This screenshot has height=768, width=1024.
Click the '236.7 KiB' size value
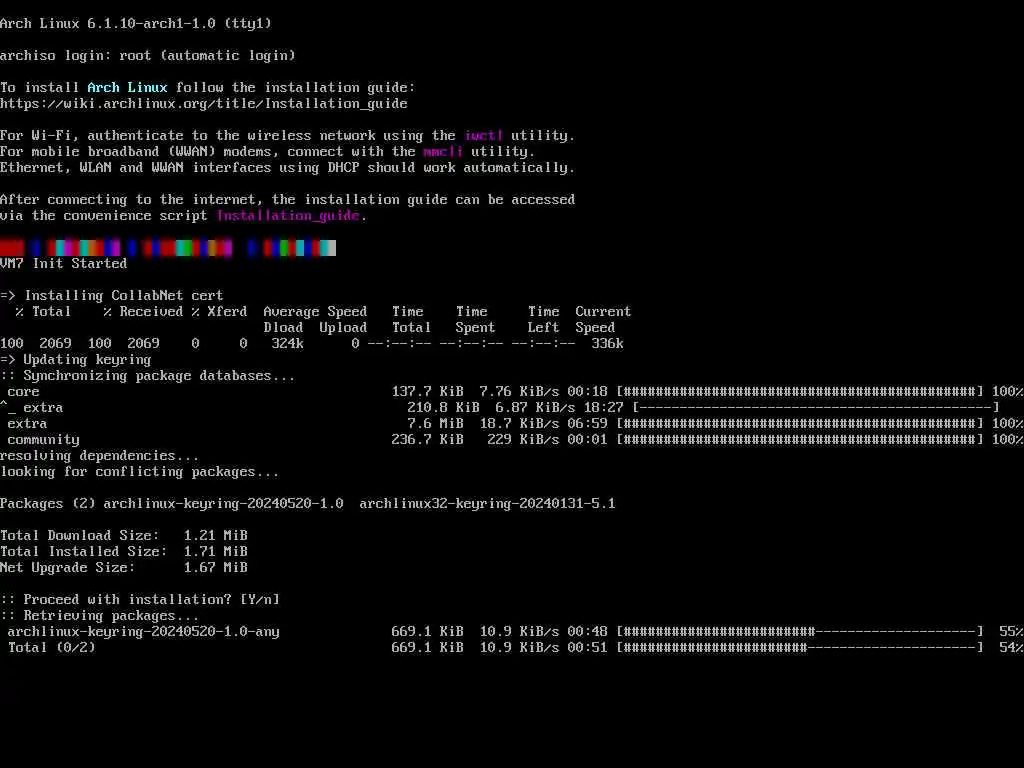tap(427, 440)
